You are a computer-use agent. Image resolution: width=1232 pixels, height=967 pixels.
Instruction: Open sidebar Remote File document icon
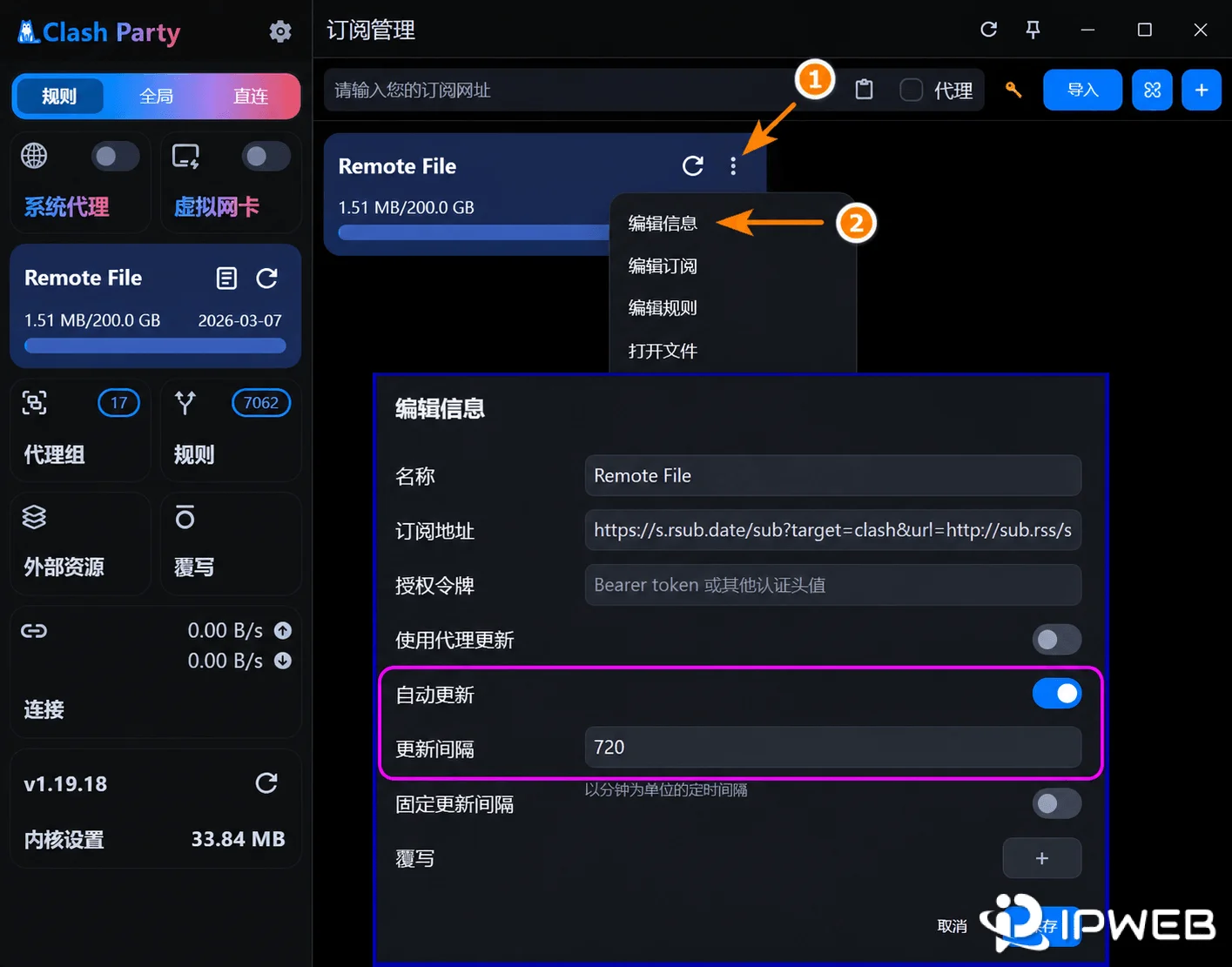[x=226, y=279]
